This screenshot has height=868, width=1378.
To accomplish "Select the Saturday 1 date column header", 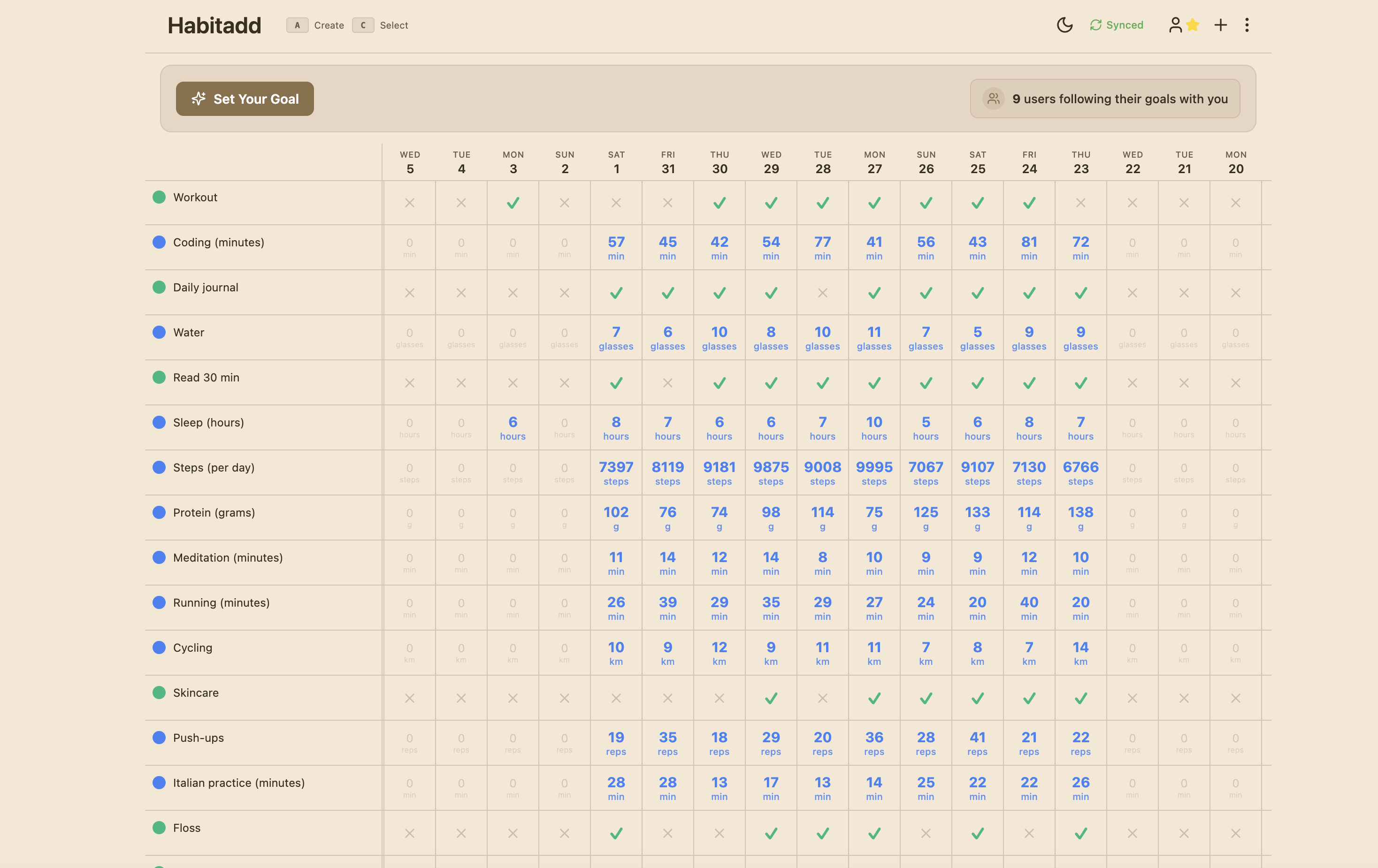I will 616,162.
